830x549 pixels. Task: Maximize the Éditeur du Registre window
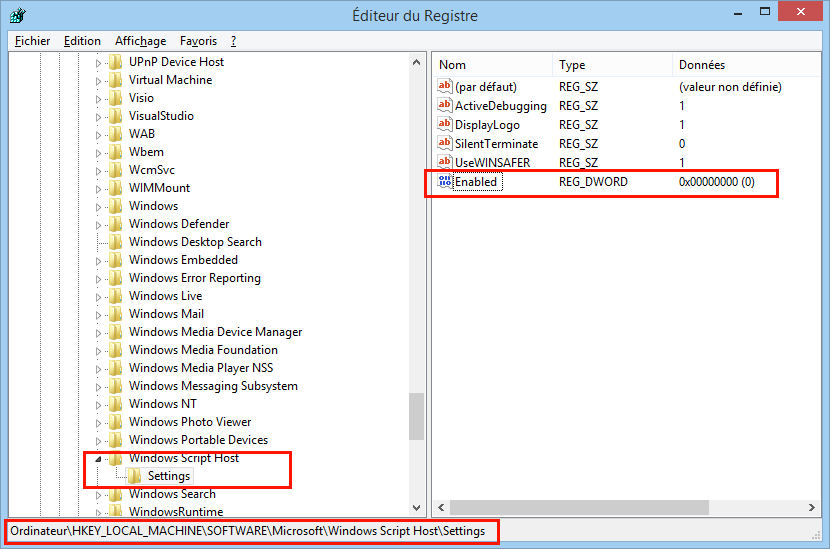(x=765, y=12)
